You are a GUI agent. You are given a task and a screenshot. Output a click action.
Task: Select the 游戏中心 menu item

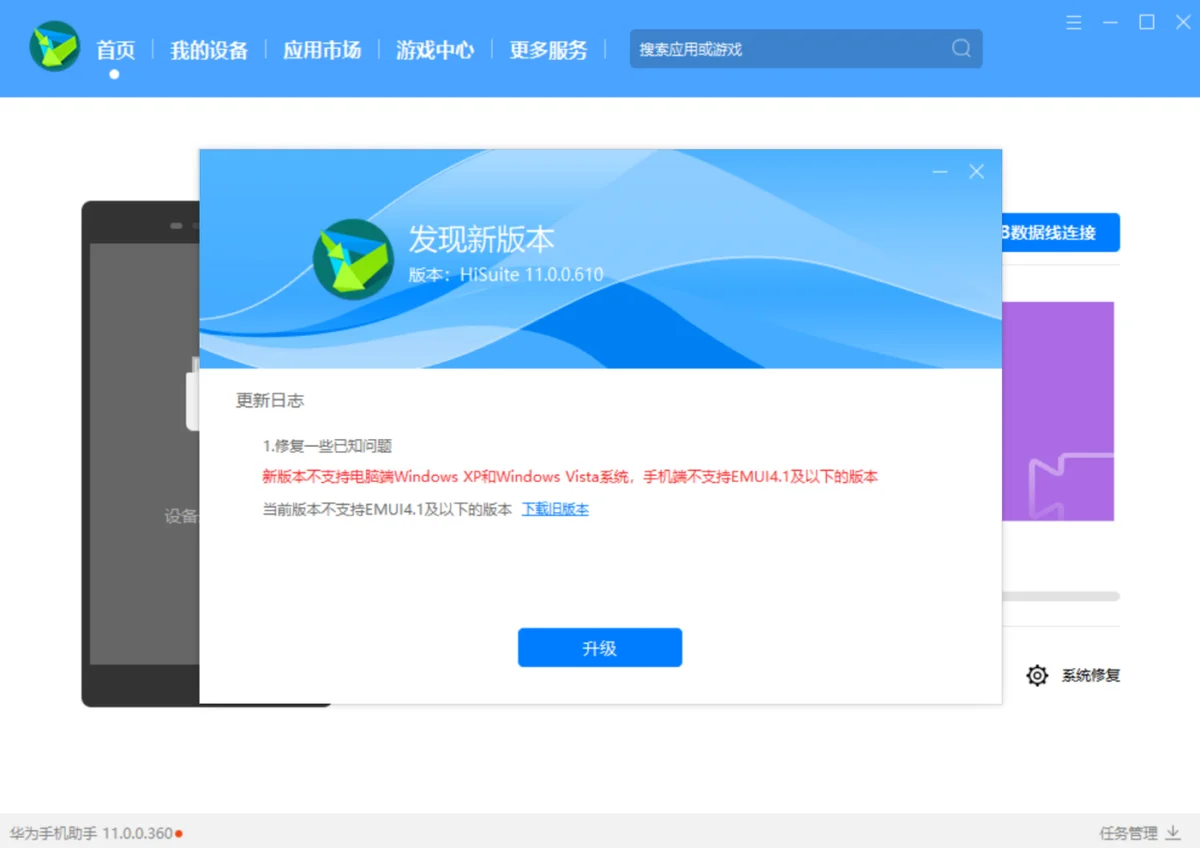point(434,50)
